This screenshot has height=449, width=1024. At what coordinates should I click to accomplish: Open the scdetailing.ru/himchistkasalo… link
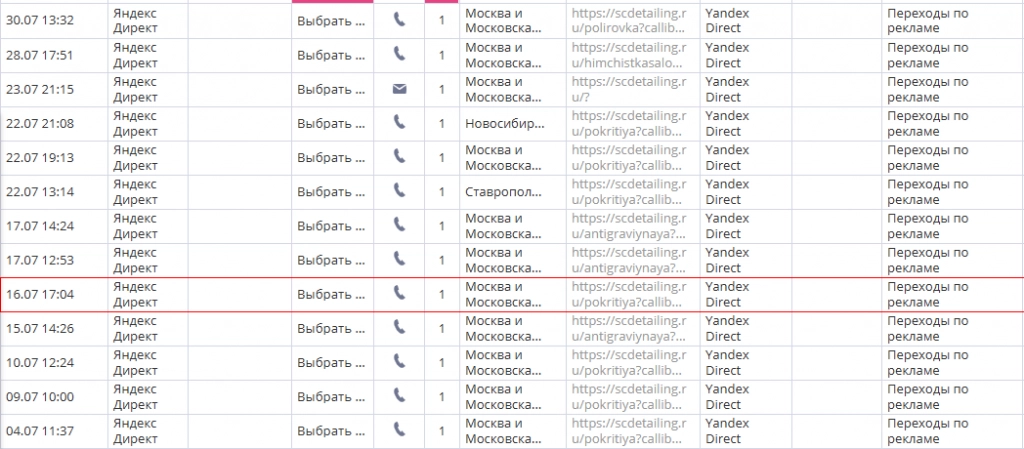[x=630, y=55]
